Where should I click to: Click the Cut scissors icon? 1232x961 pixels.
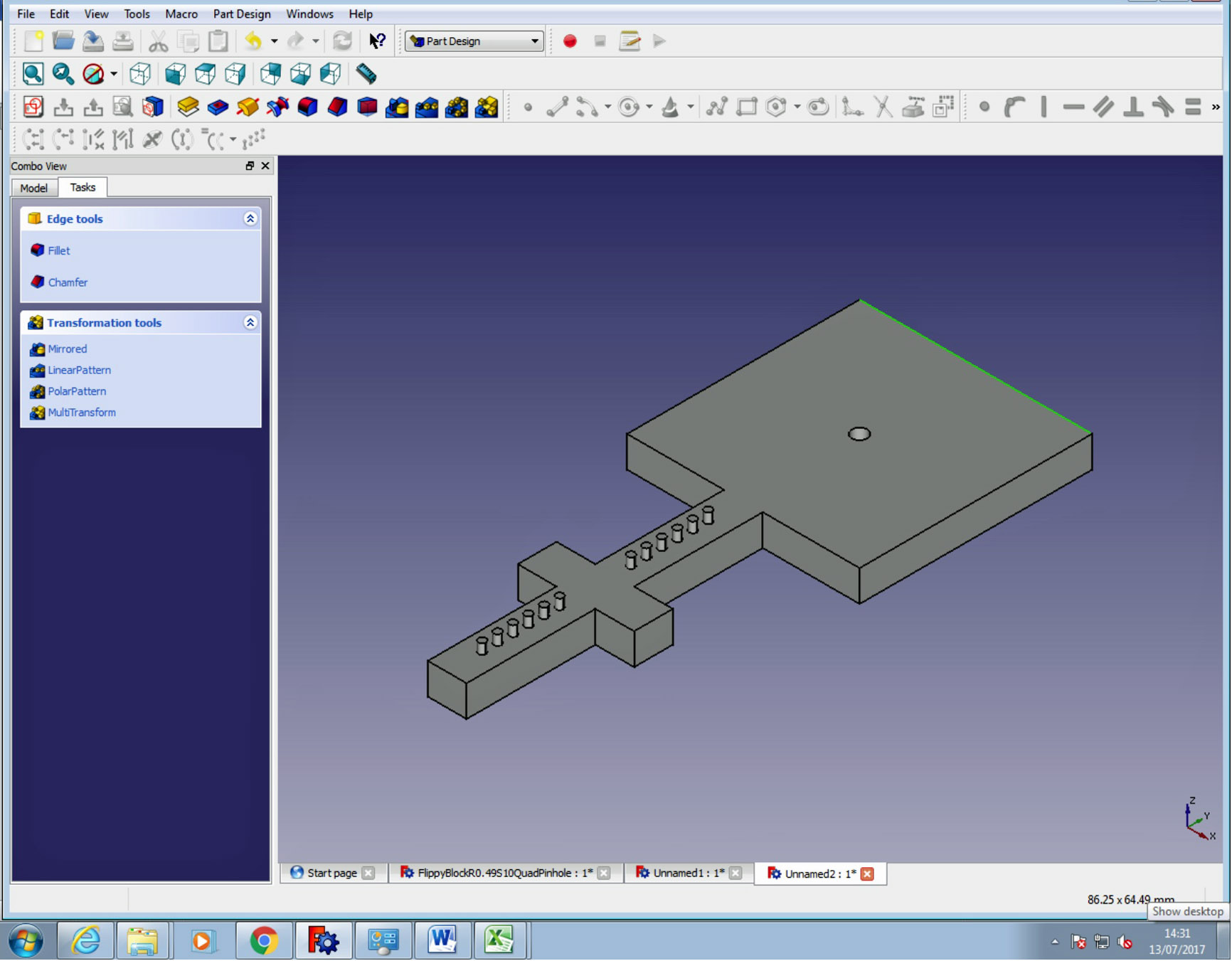(158, 41)
